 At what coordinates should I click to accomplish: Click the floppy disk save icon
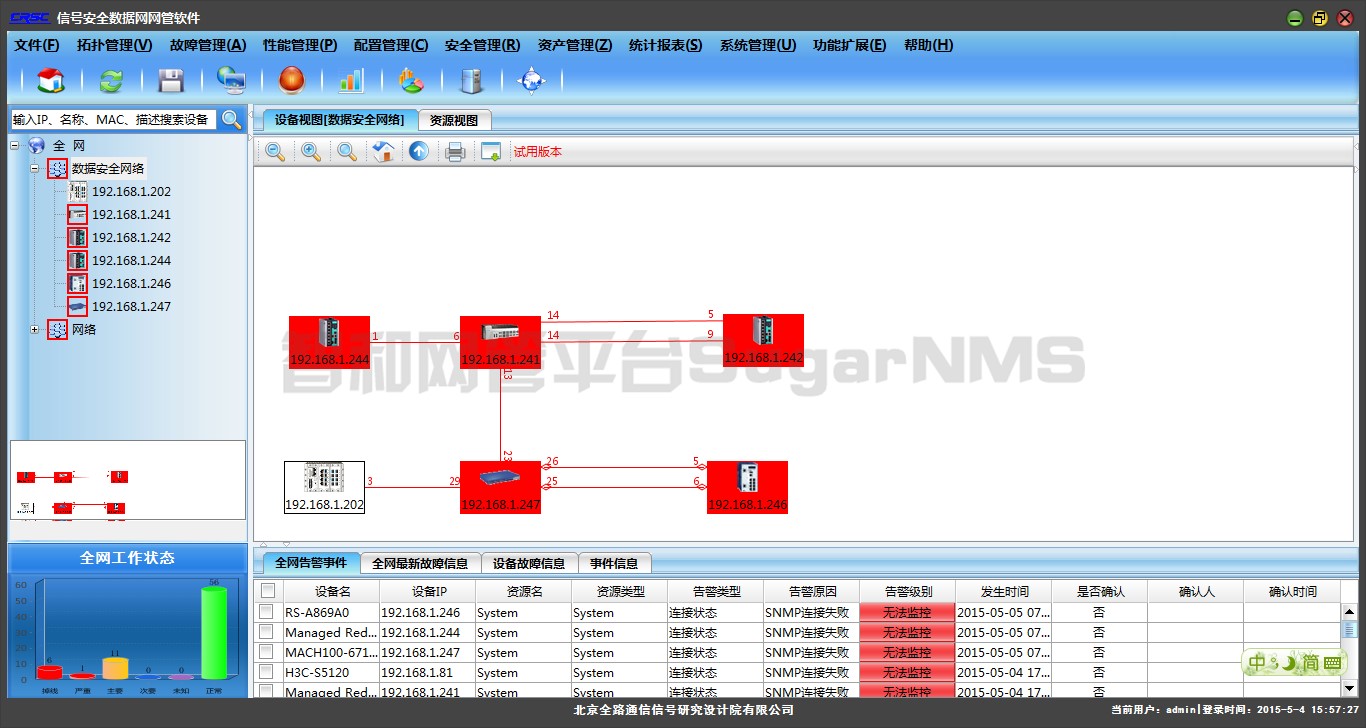point(171,81)
